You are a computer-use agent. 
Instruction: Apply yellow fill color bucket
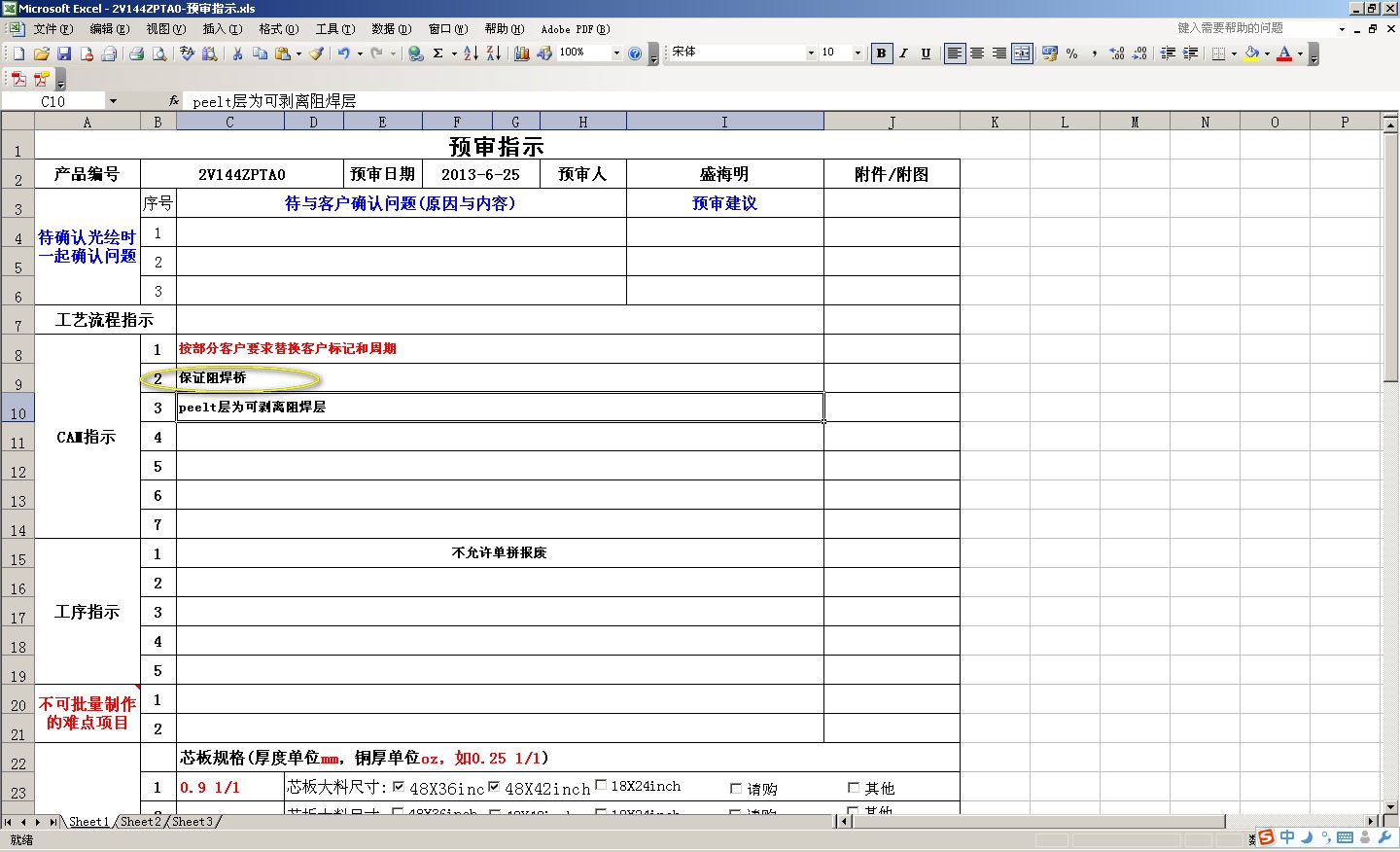(x=1252, y=53)
